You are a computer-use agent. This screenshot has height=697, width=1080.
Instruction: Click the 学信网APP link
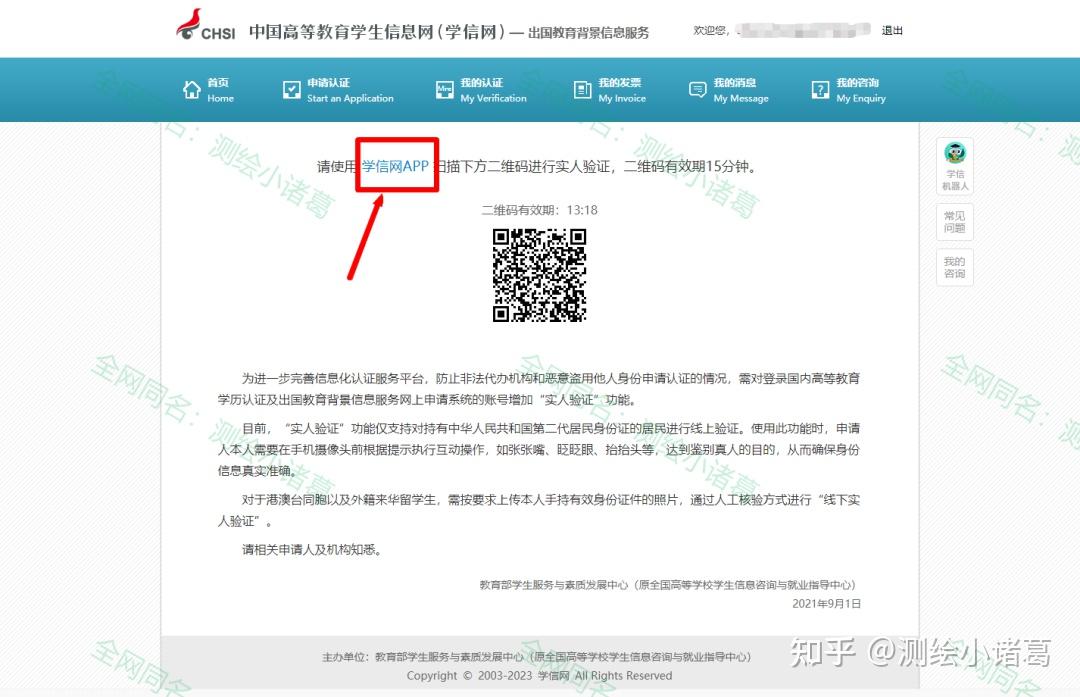pos(395,166)
